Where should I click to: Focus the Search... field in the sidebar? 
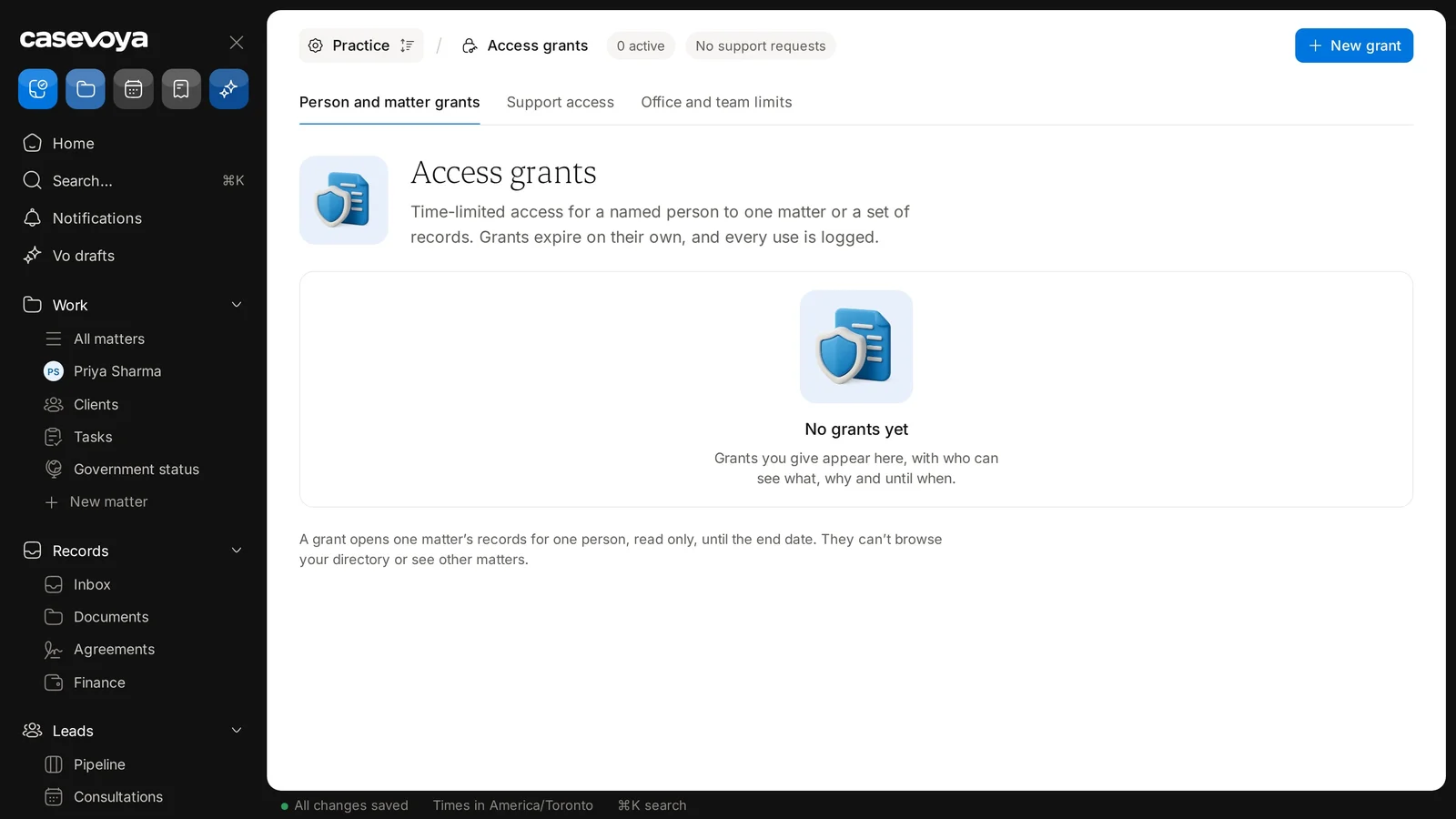(133, 180)
